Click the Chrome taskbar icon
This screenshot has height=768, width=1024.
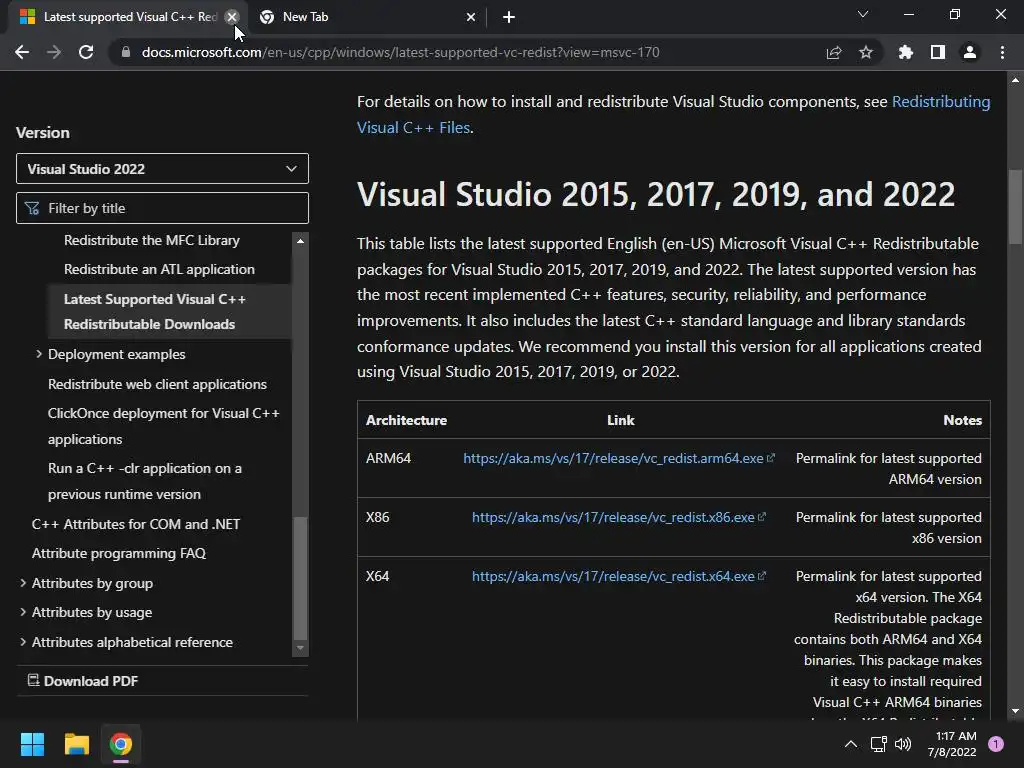click(x=121, y=744)
